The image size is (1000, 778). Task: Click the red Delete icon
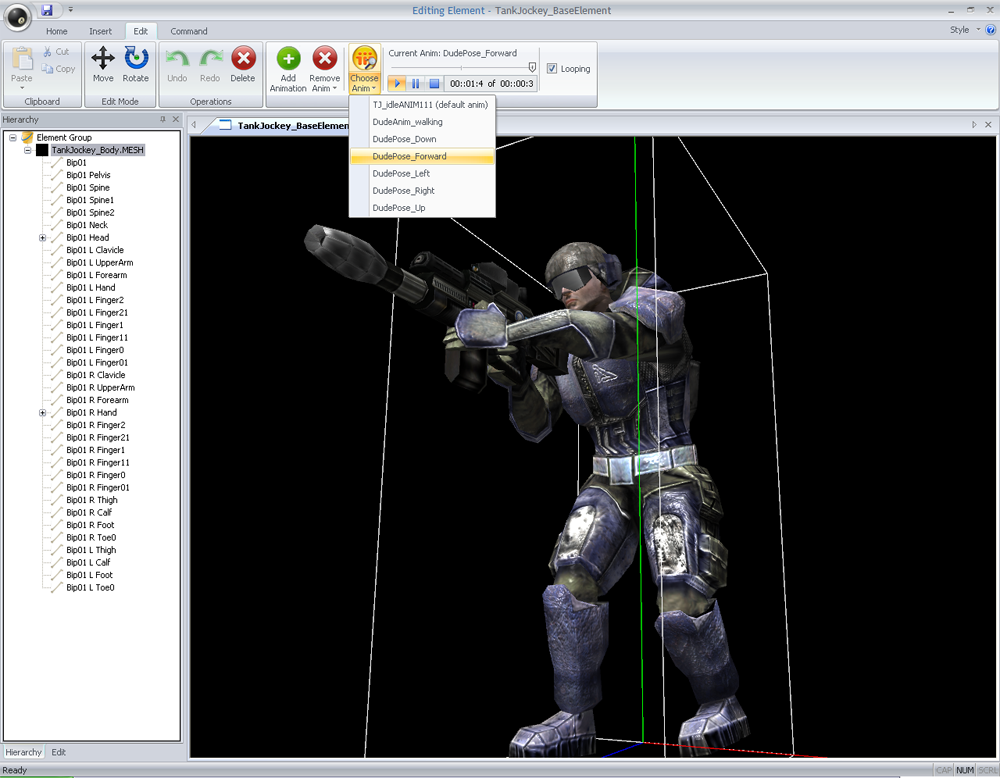tap(243, 59)
